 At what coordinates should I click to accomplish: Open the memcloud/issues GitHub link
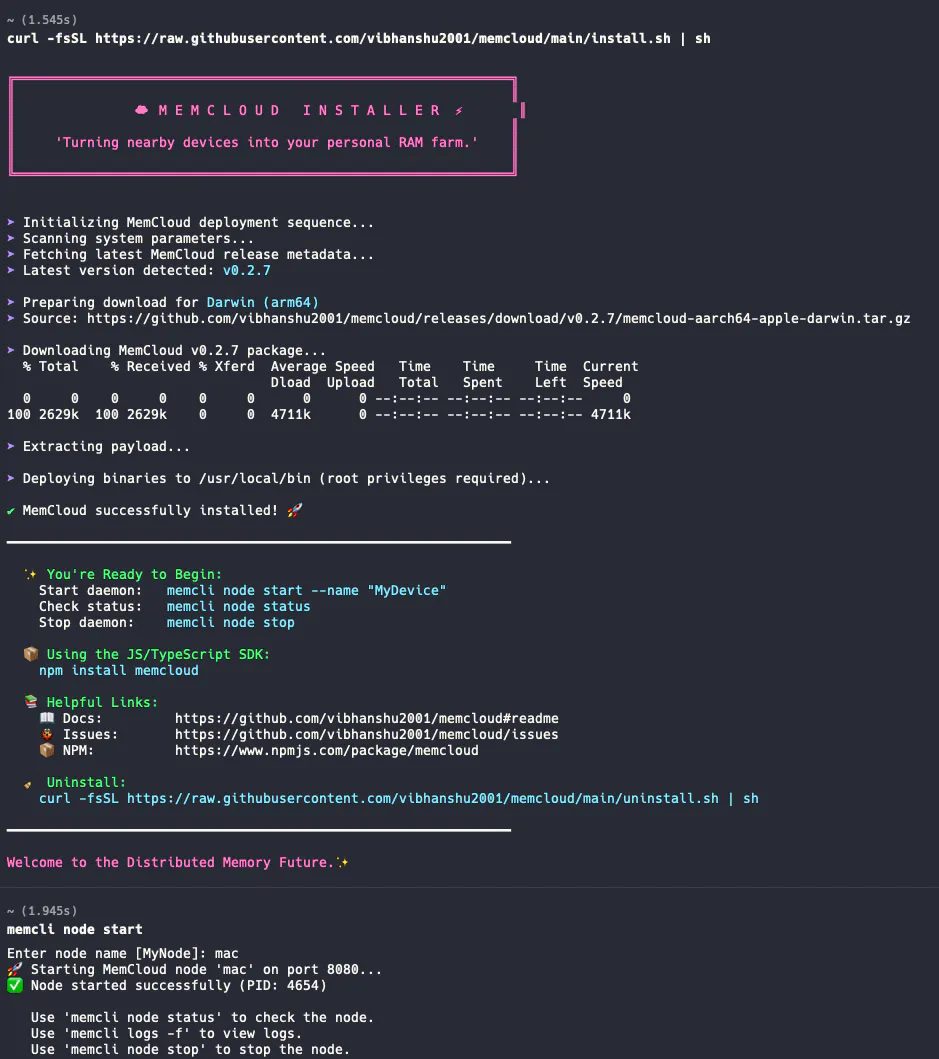click(367, 734)
